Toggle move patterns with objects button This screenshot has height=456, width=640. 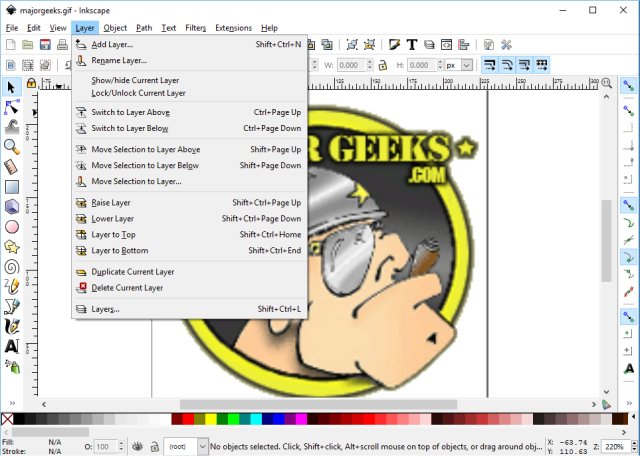(x=542, y=65)
